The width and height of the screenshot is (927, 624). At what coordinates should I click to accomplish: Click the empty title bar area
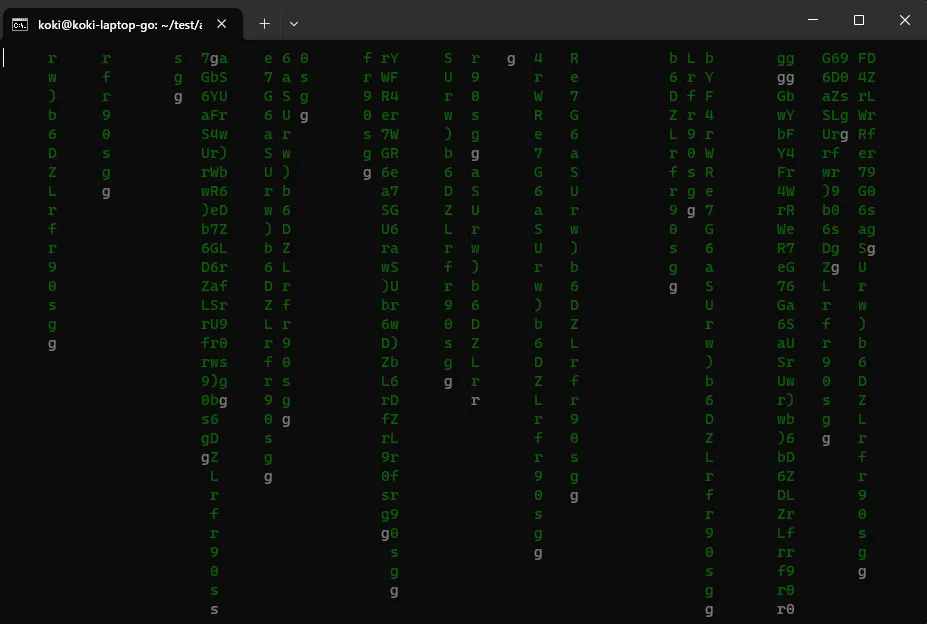tap(550, 22)
